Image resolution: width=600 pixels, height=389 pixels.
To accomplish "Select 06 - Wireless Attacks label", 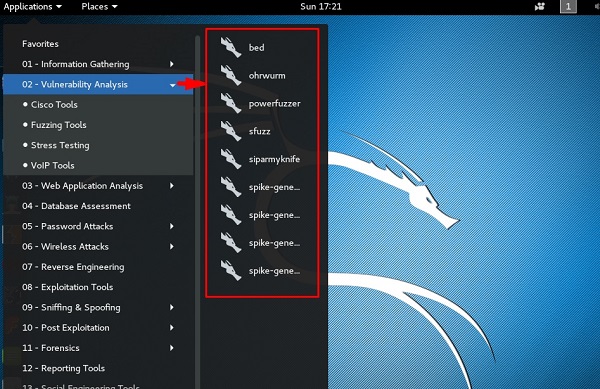I will click(x=65, y=247).
